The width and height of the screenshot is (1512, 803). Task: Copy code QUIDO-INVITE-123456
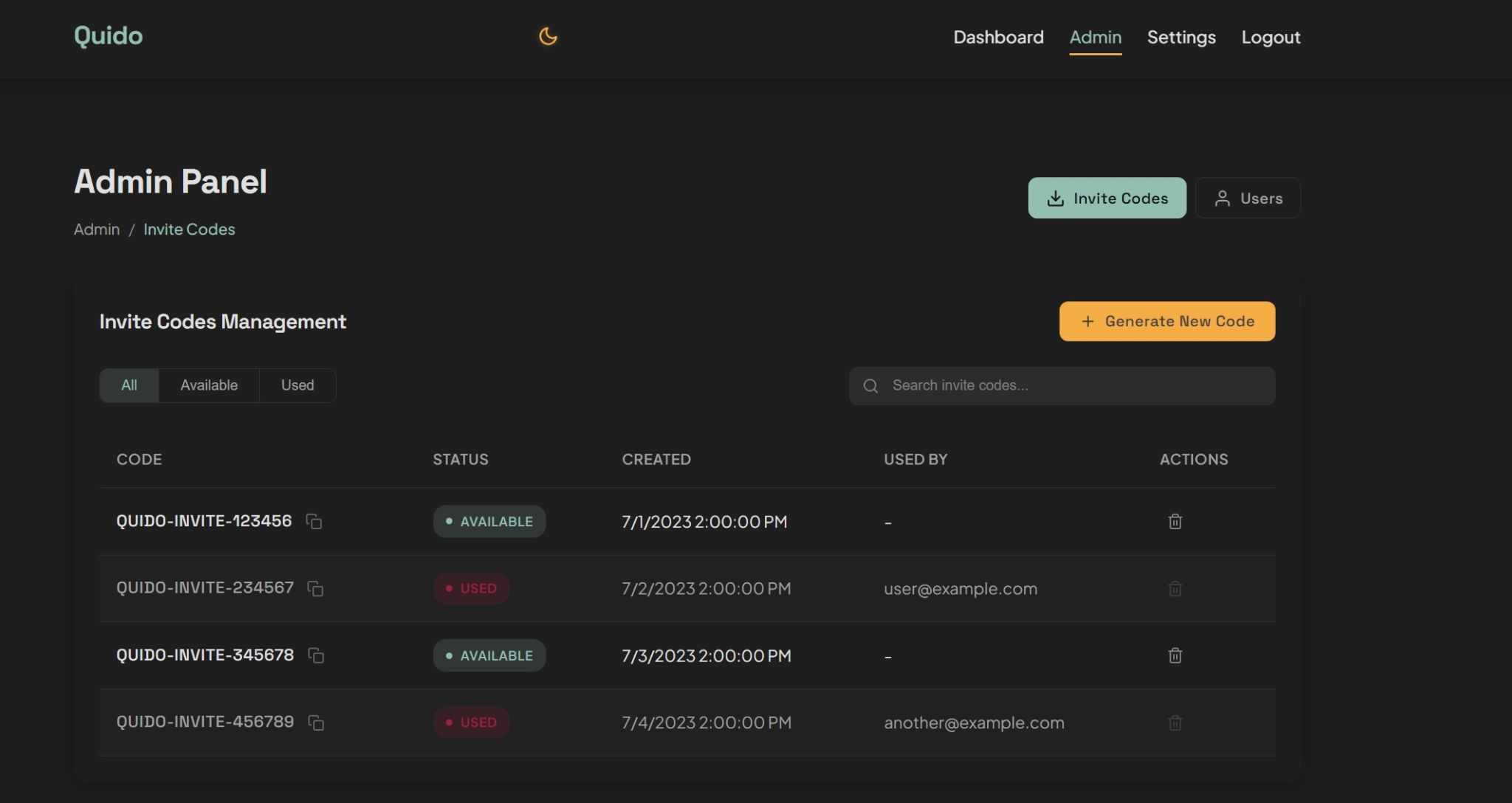click(x=314, y=522)
